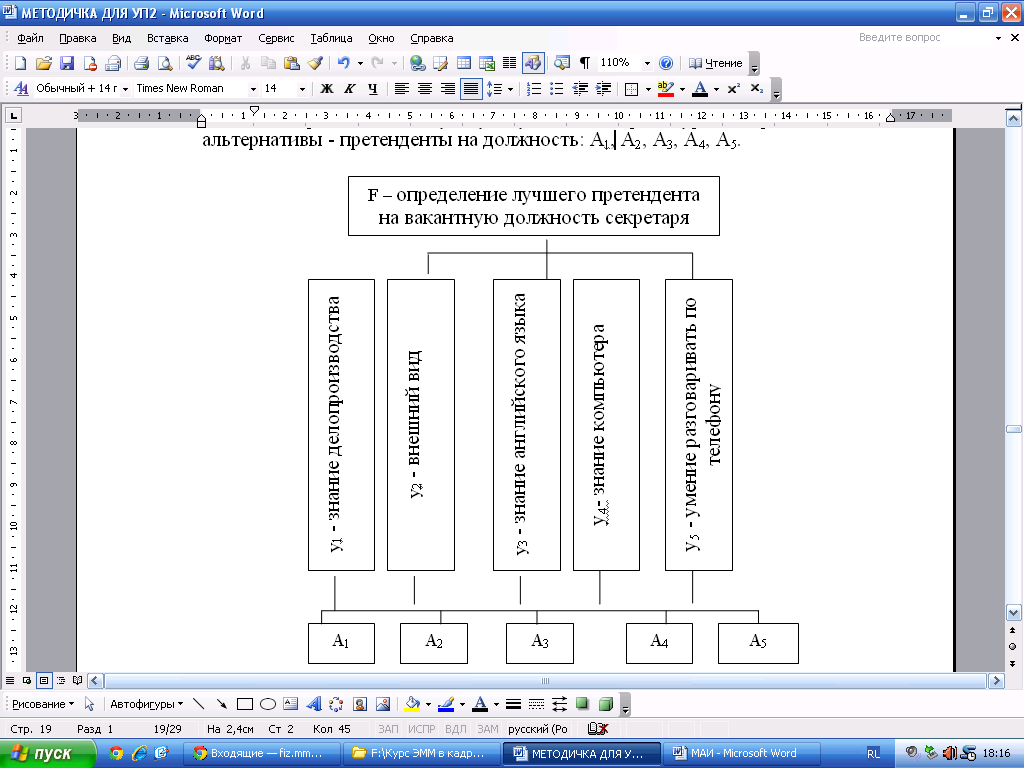
Task: Expand the highlight color options arrow
Action: pos(682,89)
